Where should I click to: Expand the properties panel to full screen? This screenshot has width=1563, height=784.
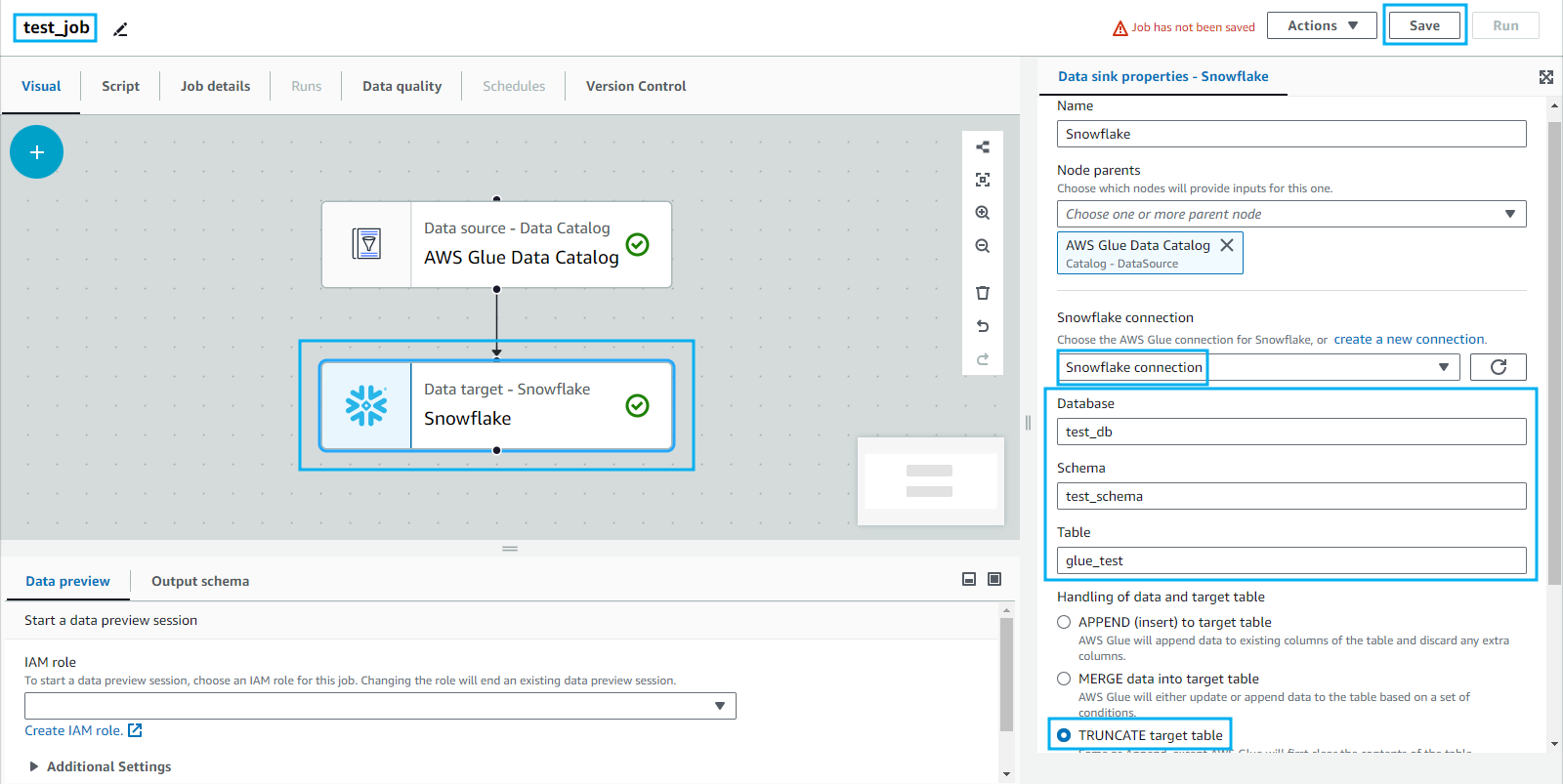1546,77
